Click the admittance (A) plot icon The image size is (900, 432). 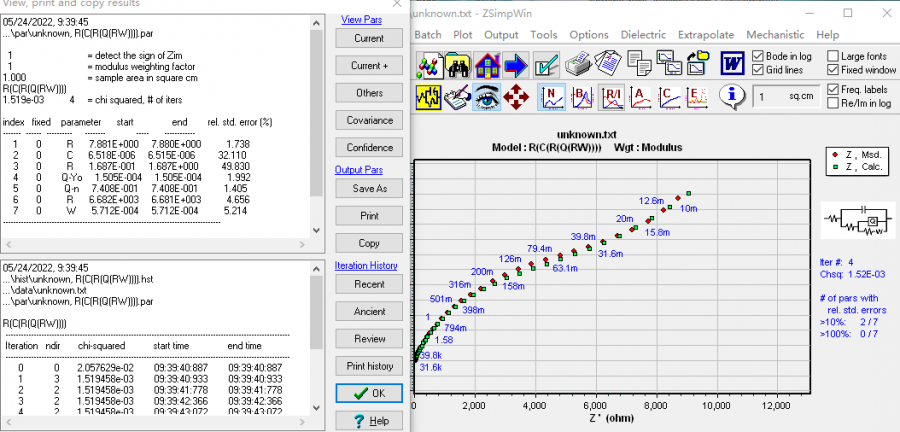639,96
